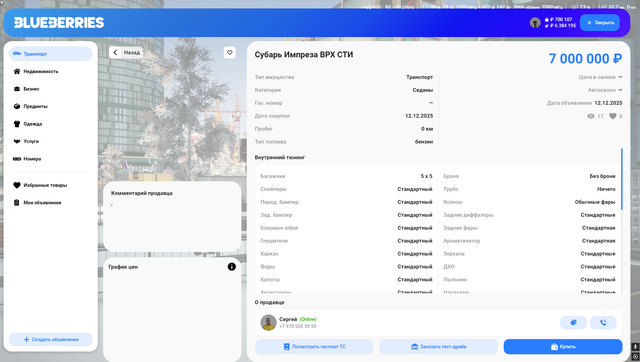Click the Броня value Без брони

pyautogui.click(x=602, y=176)
